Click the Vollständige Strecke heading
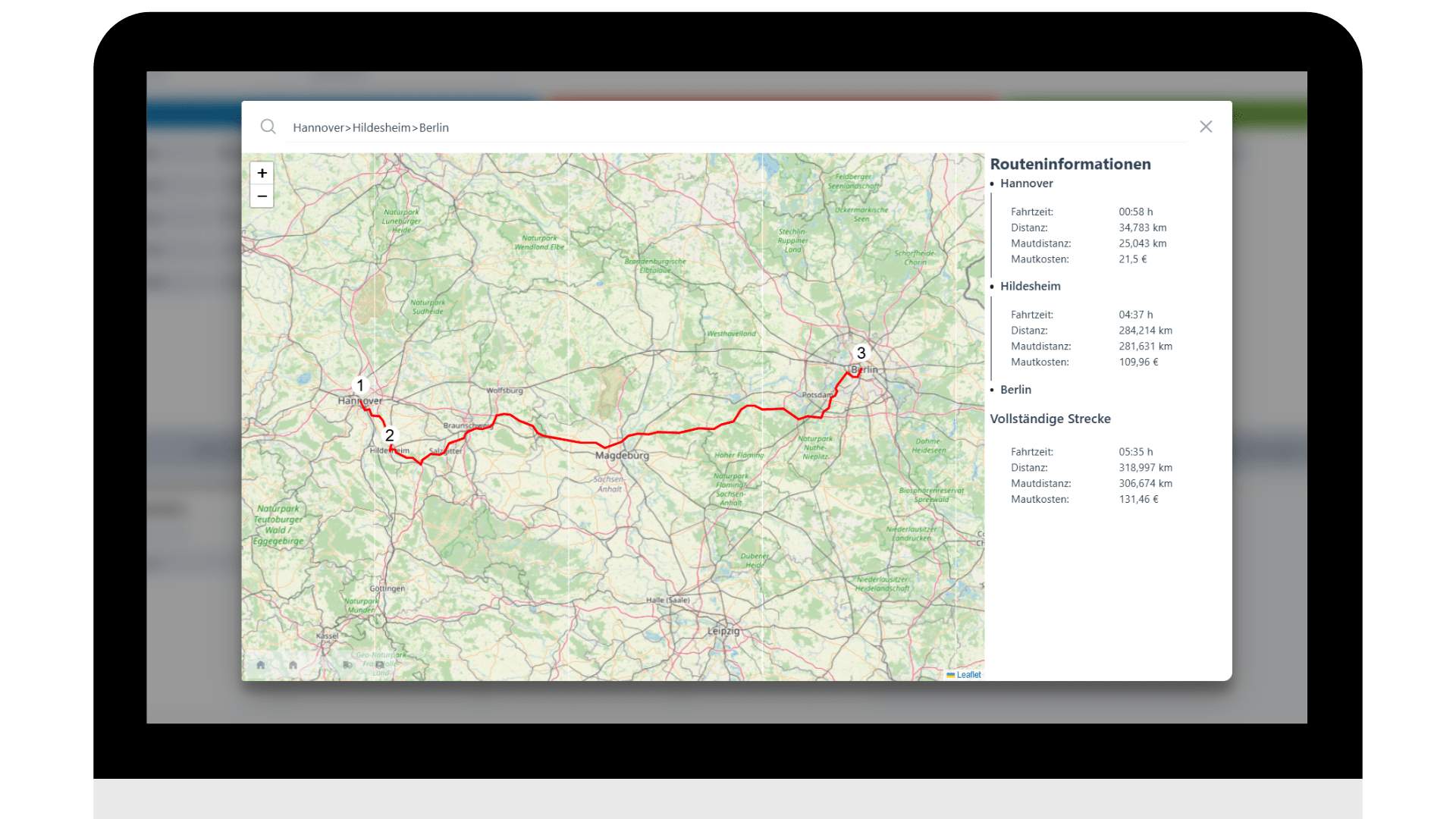 coord(1050,419)
